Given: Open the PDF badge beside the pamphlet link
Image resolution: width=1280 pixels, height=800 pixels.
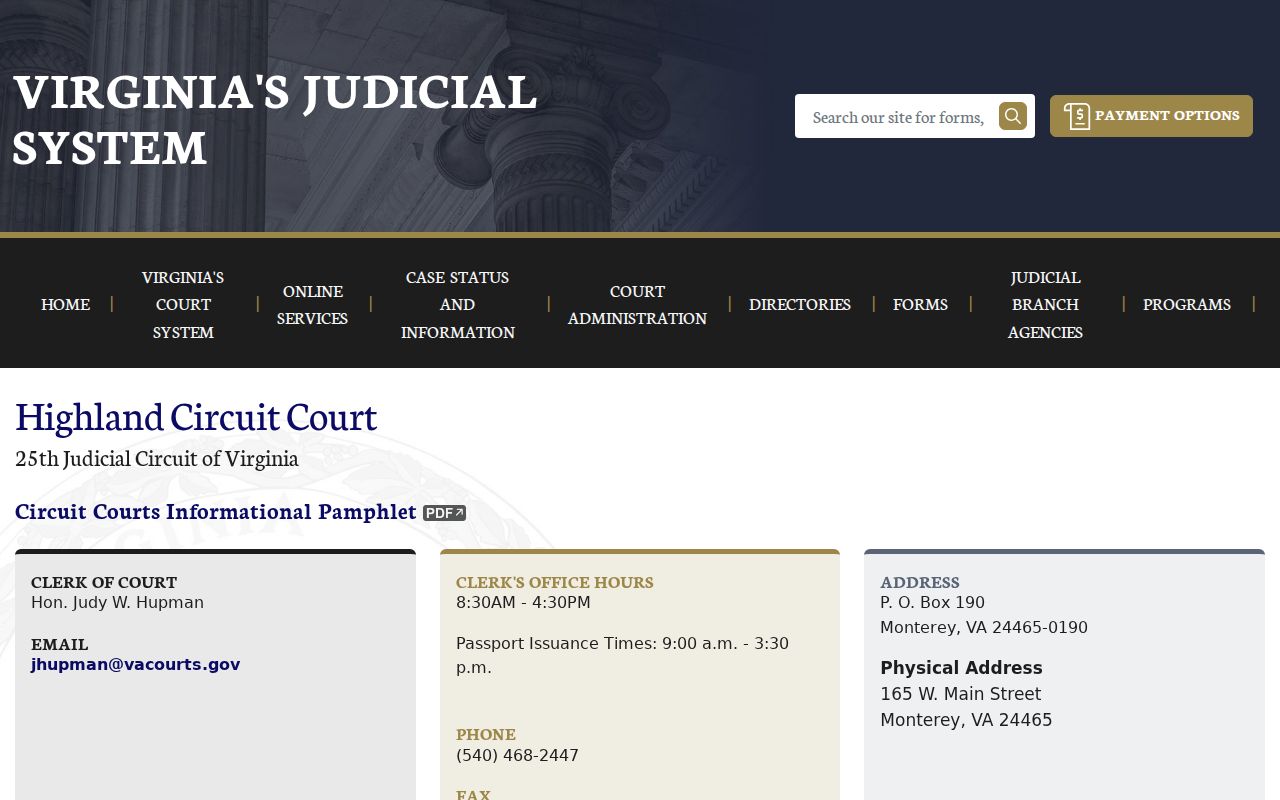Looking at the screenshot, I should point(444,513).
